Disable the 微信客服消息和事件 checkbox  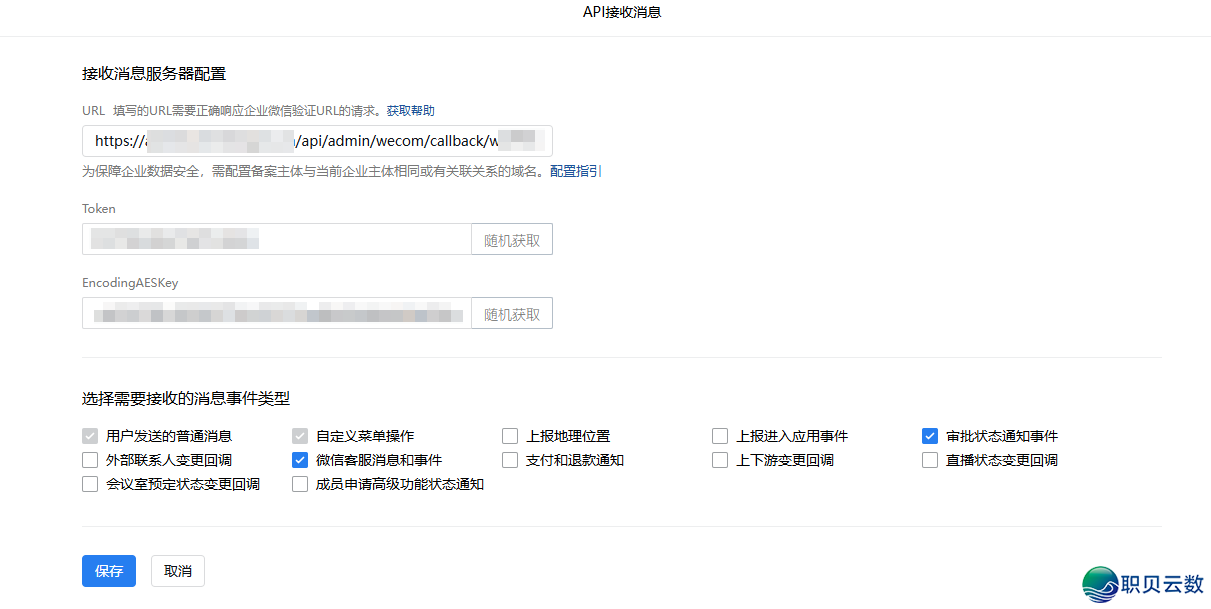tap(300, 459)
